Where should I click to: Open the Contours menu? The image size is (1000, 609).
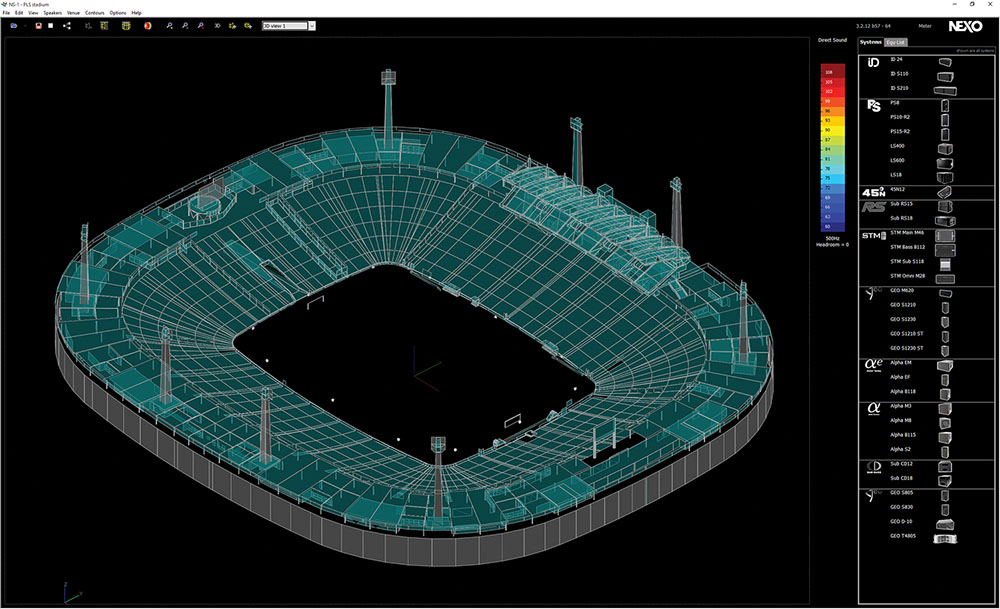pyautogui.click(x=94, y=13)
